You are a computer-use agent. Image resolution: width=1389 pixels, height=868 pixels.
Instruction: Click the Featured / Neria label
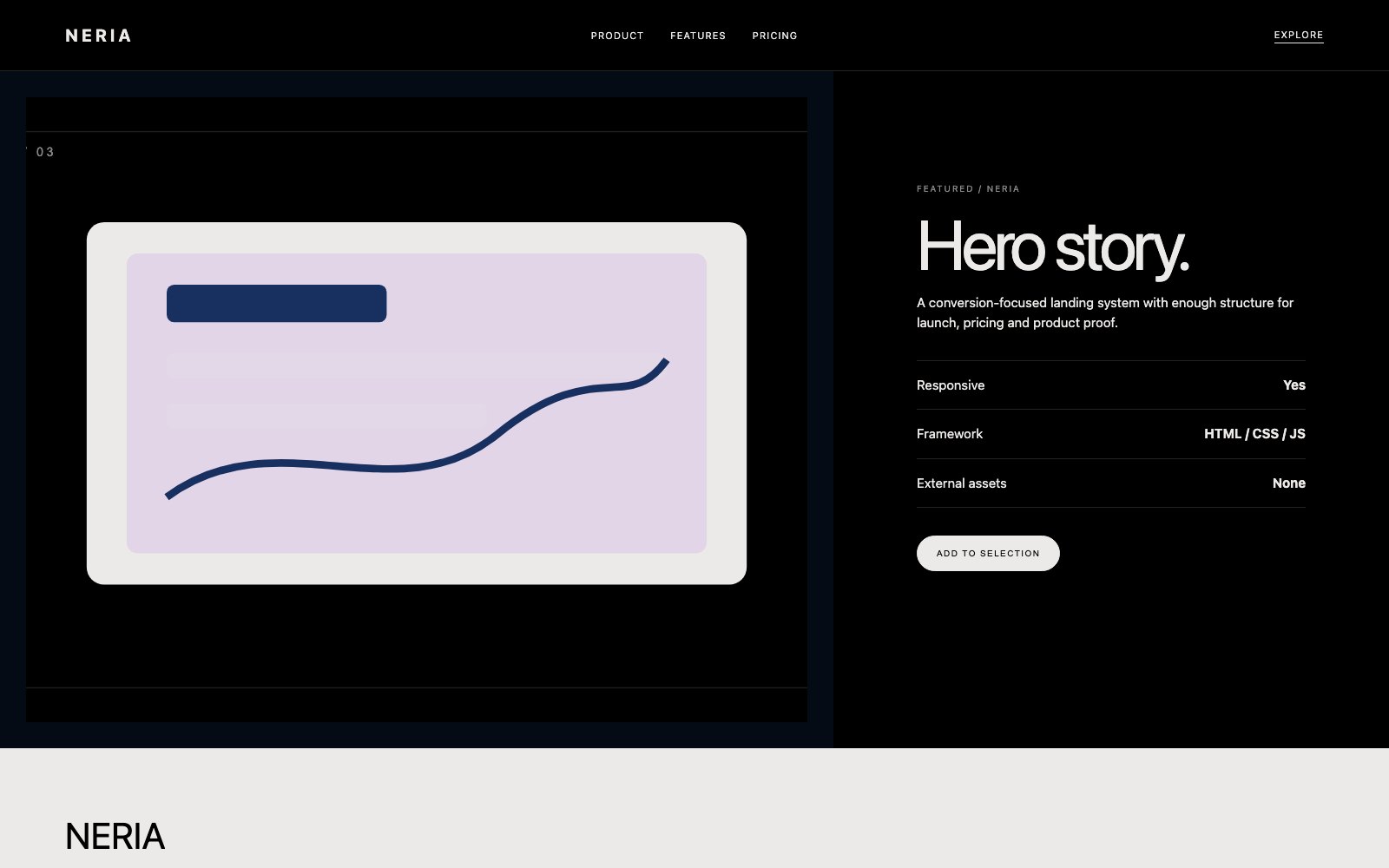[x=968, y=188]
